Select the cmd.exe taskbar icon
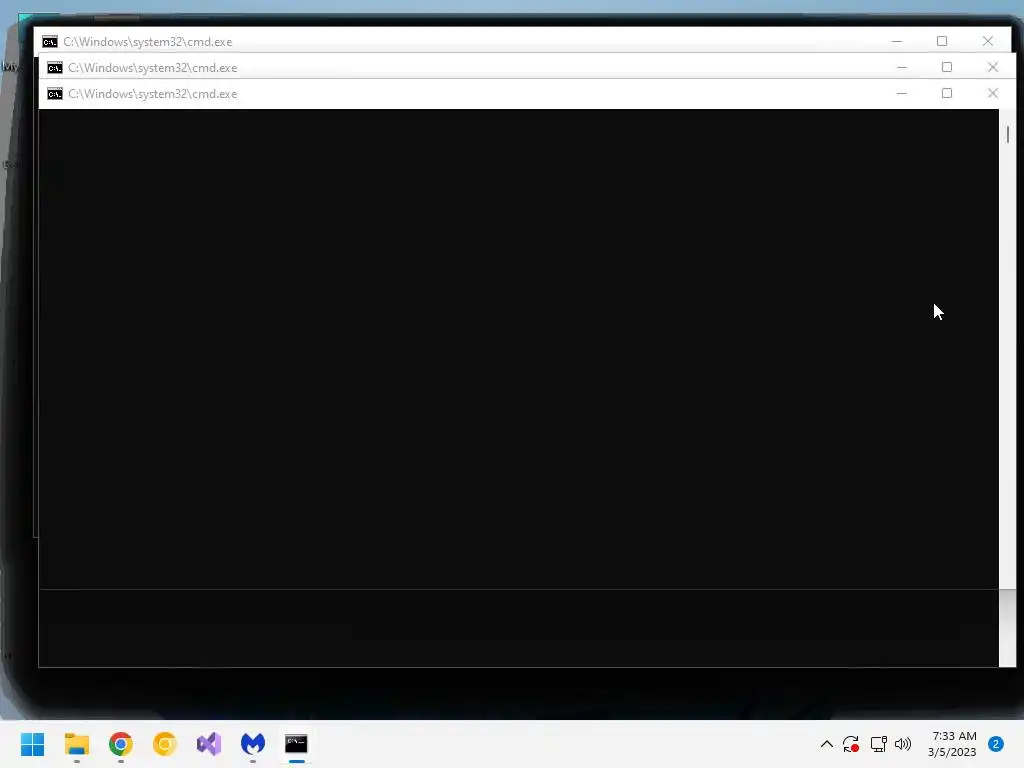 pyautogui.click(x=296, y=744)
